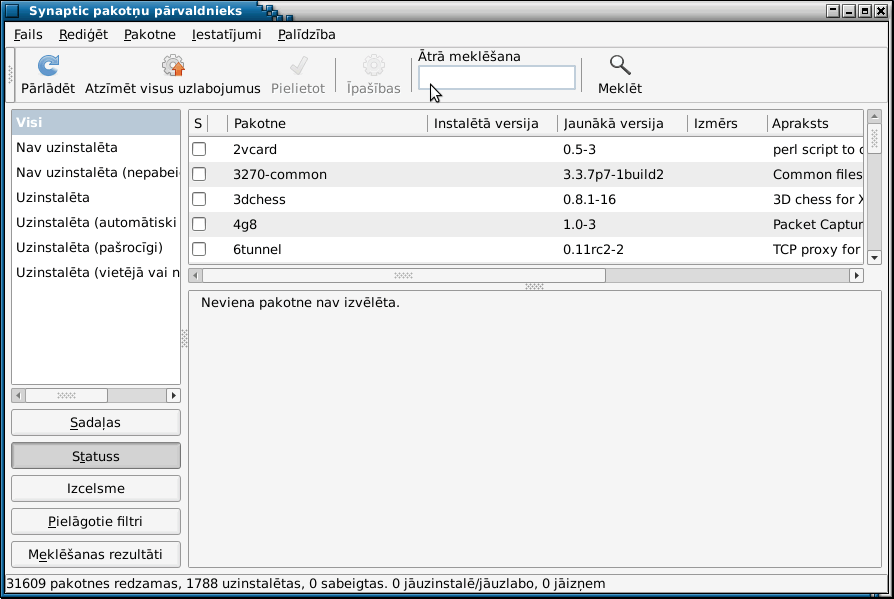Select Uzinstalēta (vietējā vai novecojusi) filter
Viewport: 894px width, 599px height.
coord(96,273)
